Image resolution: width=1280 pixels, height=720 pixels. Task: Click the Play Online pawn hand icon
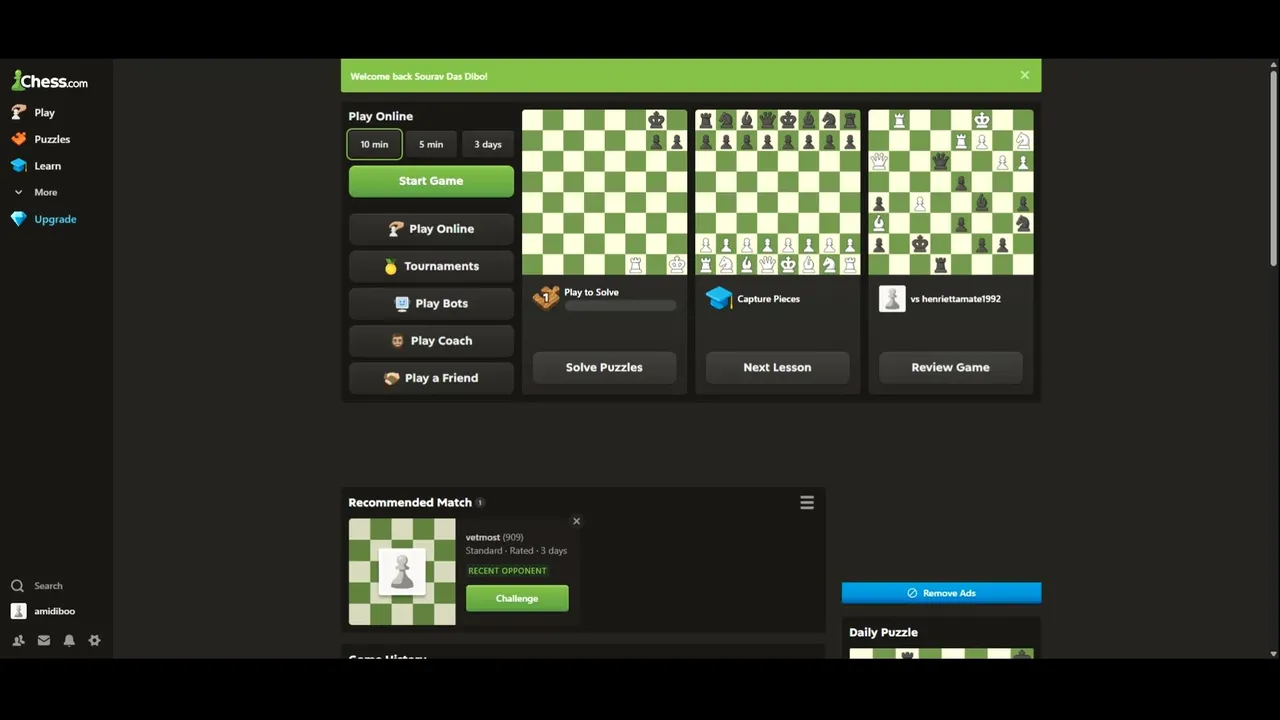396,229
